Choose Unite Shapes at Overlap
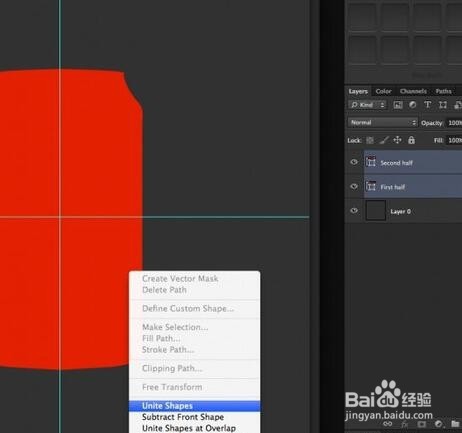 coord(195,428)
